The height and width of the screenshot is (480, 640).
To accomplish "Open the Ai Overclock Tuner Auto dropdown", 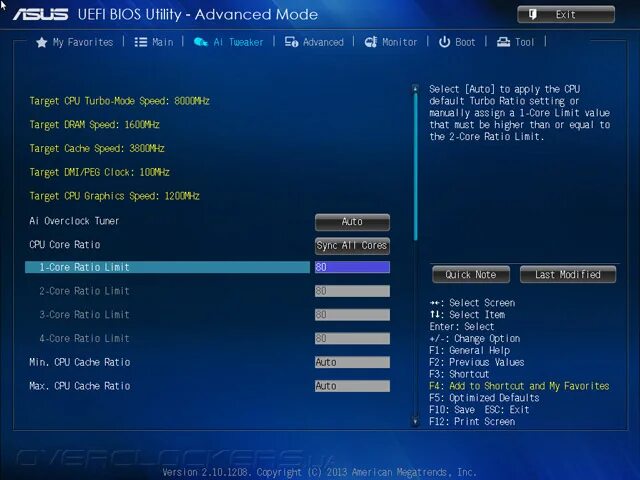I will click(x=352, y=222).
